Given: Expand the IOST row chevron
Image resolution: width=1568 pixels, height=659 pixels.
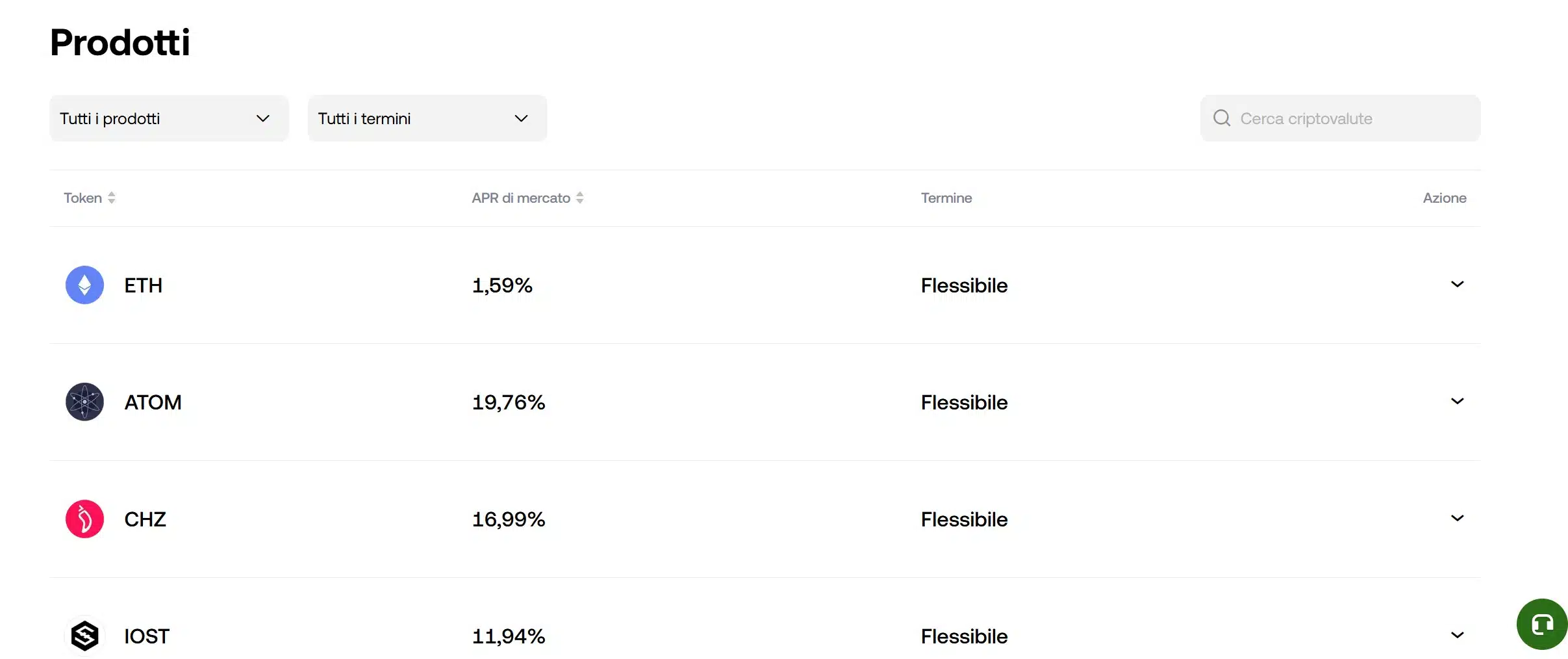Looking at the screenshot, I should [x=1458, y=635].
